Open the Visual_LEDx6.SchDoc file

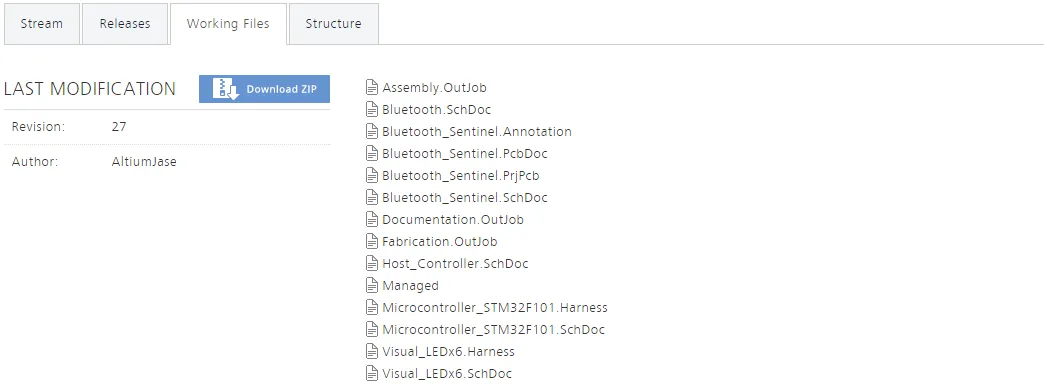click(x=447, y=374)
